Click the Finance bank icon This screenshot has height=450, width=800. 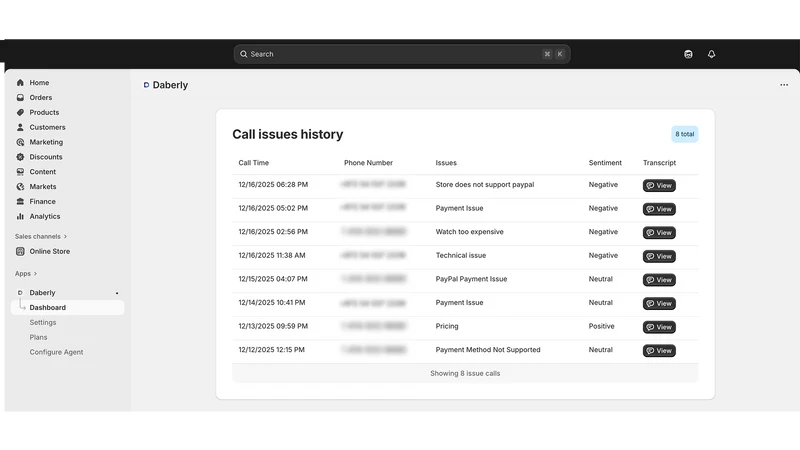click(x=20, y=202)
